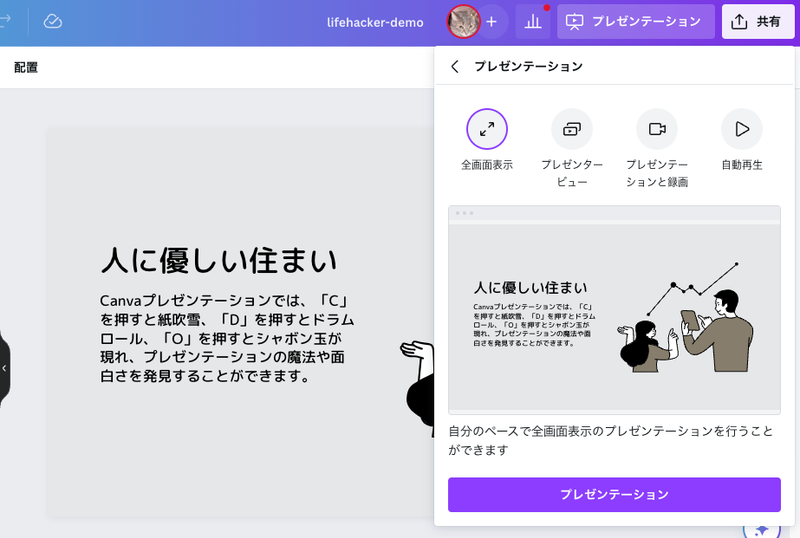The height and width of the screenshot is (538, 800).
Task: Click the hand illustration on the slide
Action: coord(417,388)
